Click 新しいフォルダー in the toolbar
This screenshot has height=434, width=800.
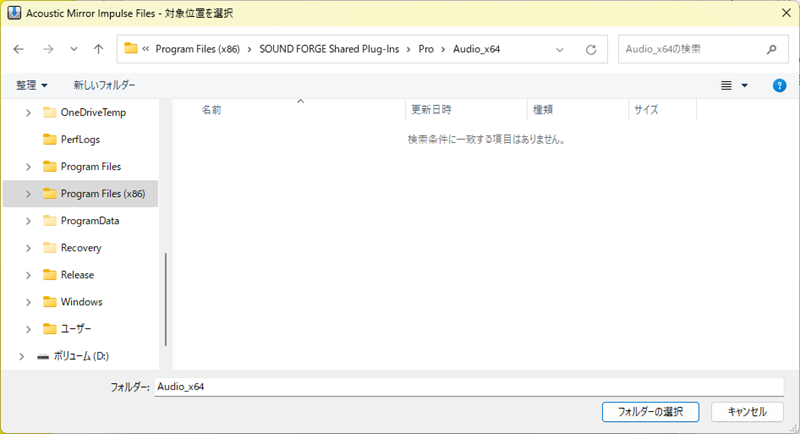click(x=104, y=86)
